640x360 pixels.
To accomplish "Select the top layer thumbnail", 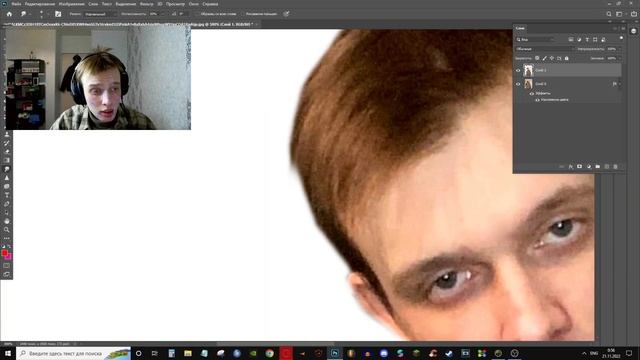I will (x=529, y=70).
